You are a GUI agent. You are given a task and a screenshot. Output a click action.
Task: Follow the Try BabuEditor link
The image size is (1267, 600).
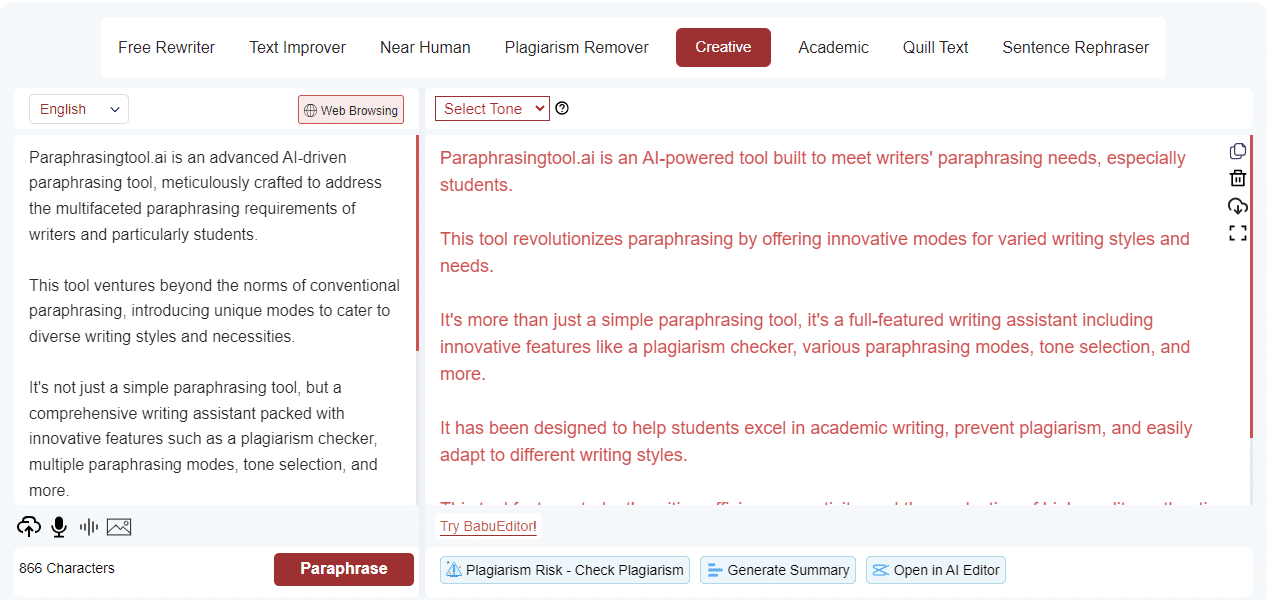488,526
